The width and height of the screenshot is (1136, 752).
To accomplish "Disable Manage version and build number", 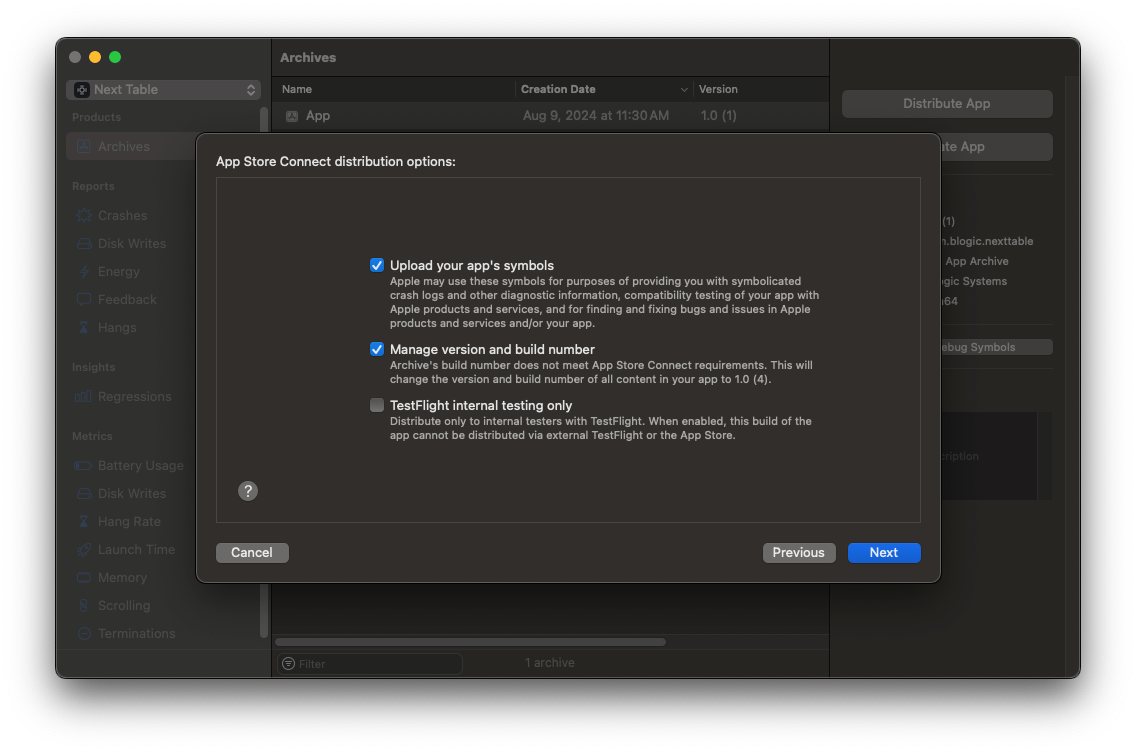I will click(x=377, y=349).
